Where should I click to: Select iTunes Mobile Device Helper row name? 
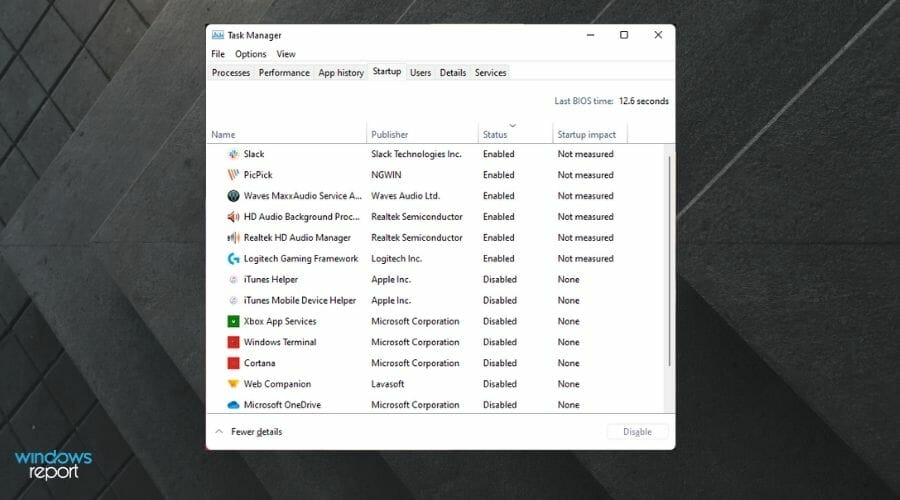pos(300,300)
